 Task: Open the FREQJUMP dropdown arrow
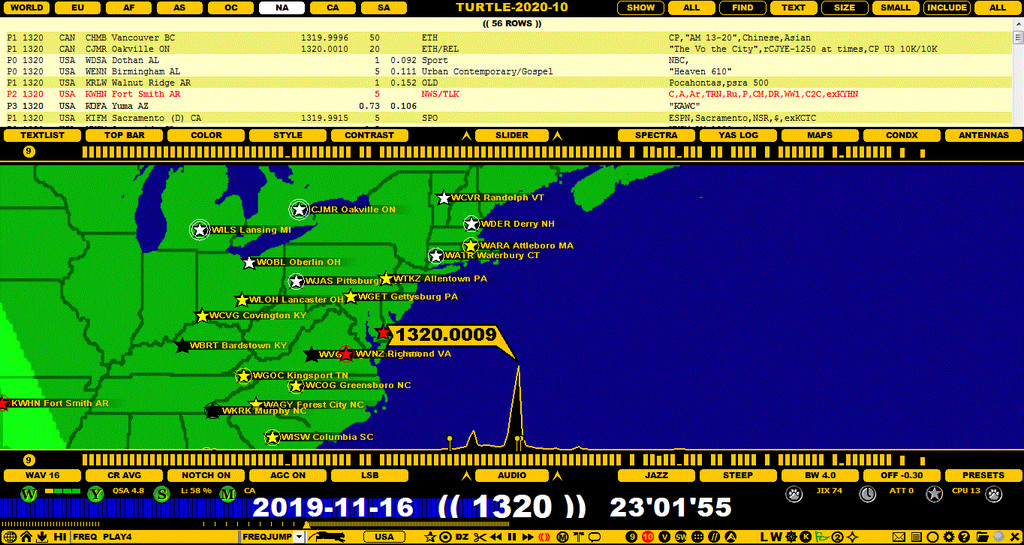(x=299, y=537)
